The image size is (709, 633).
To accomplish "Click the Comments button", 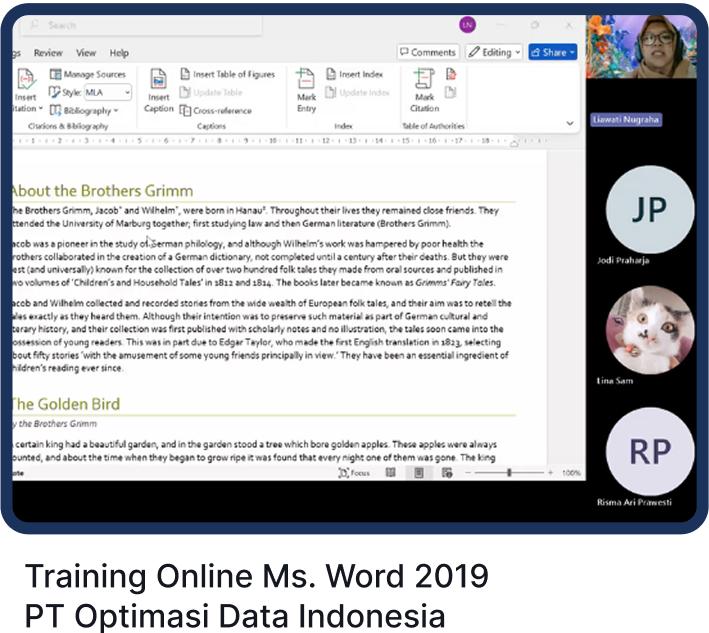I will (x=427, y=52).
